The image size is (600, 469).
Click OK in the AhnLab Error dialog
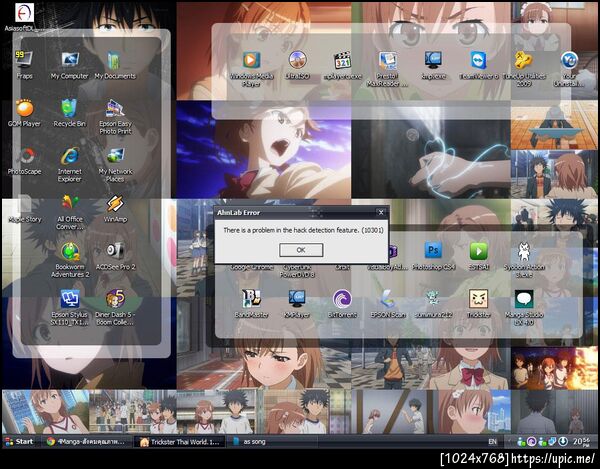coord(301,250)
